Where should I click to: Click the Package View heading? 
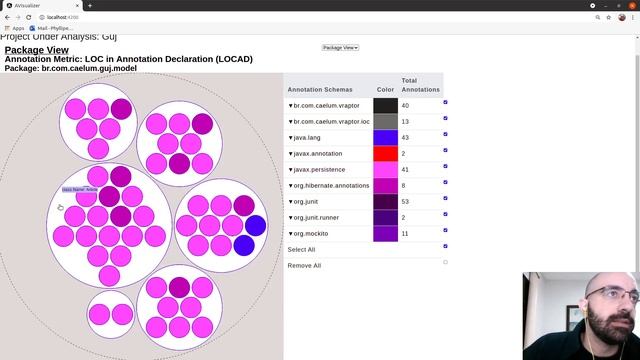pyautogui.click(x=37, y=50)
